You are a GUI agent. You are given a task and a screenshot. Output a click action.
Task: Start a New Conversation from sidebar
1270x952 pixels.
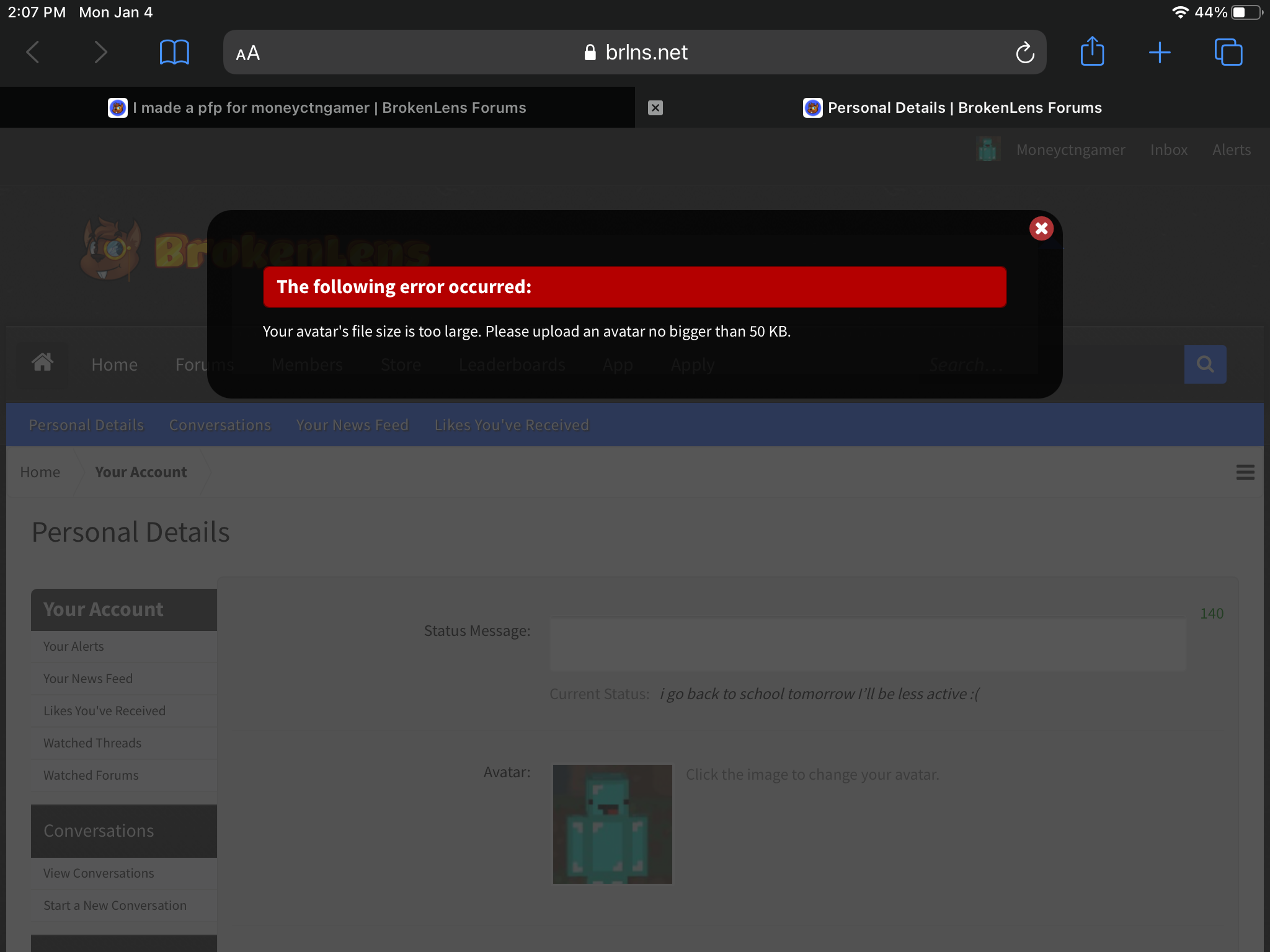pos(115,906)
